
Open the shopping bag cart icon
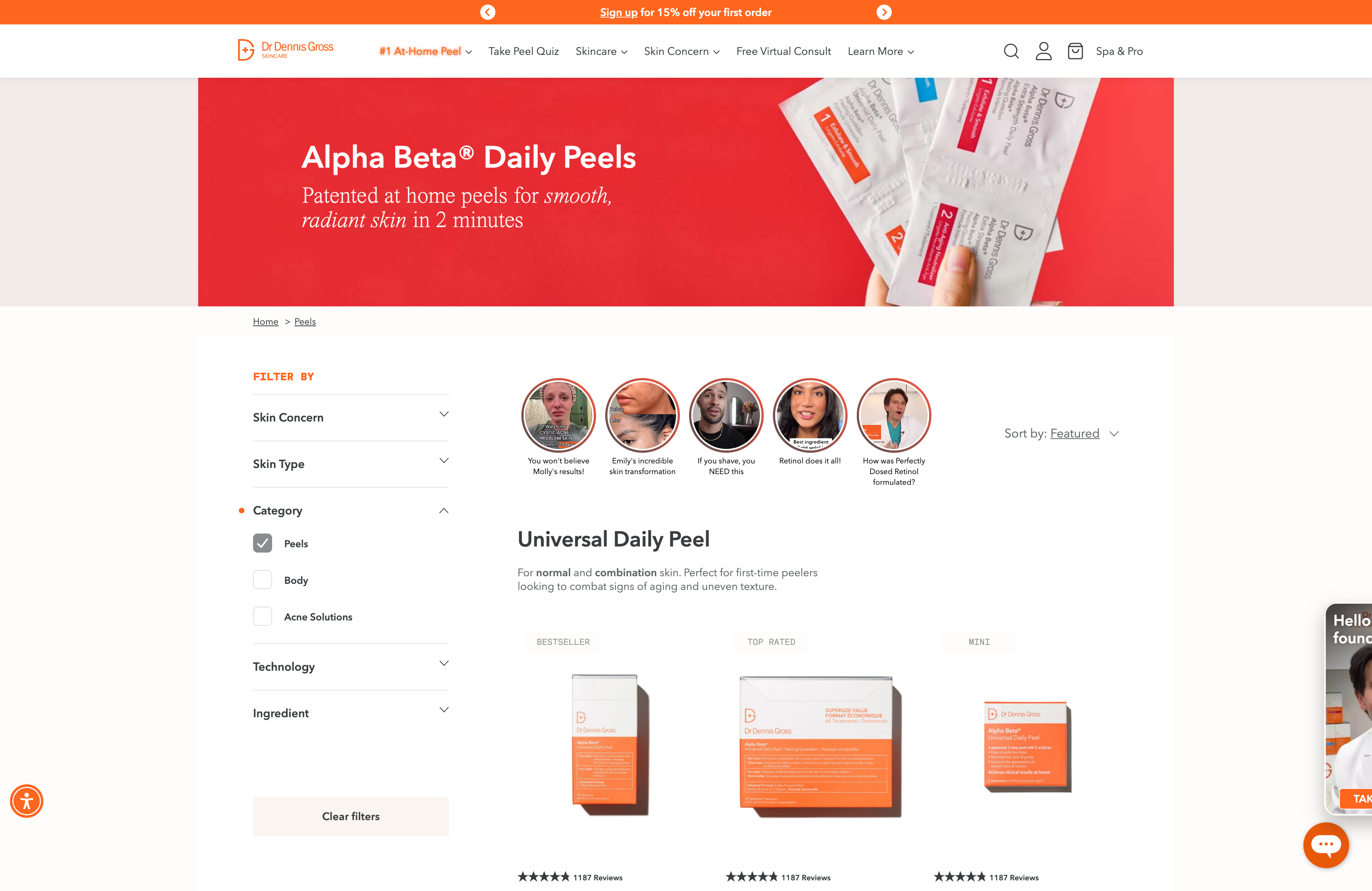tap(1075, 51)
